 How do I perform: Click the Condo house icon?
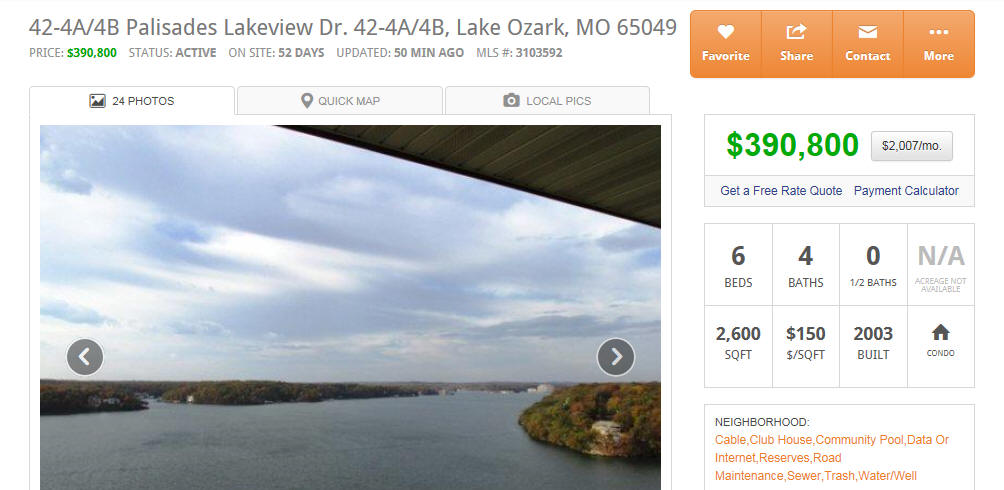(x=941, y=332)
